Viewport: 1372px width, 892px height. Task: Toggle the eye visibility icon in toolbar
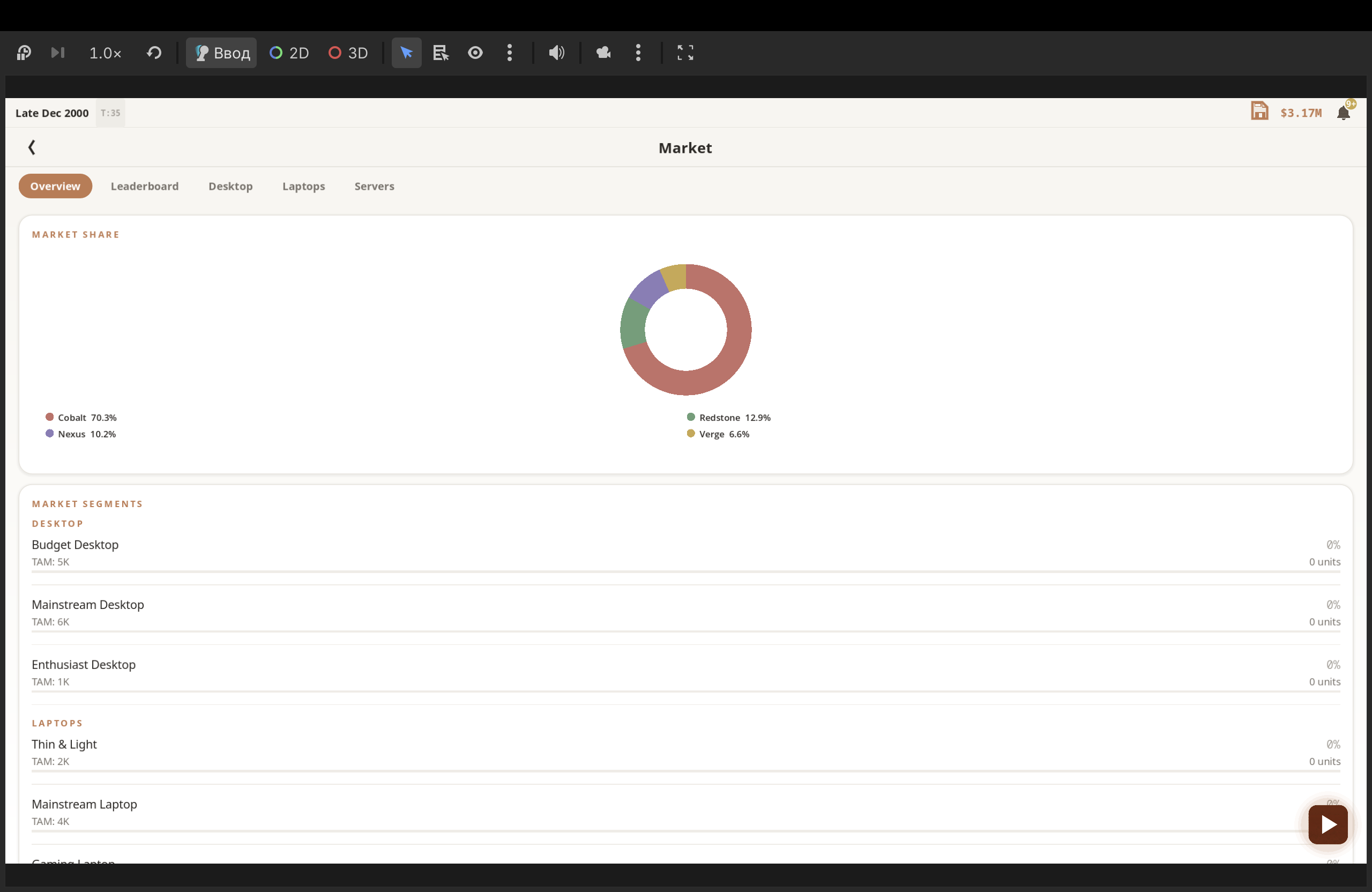click(x=475, y=53)
